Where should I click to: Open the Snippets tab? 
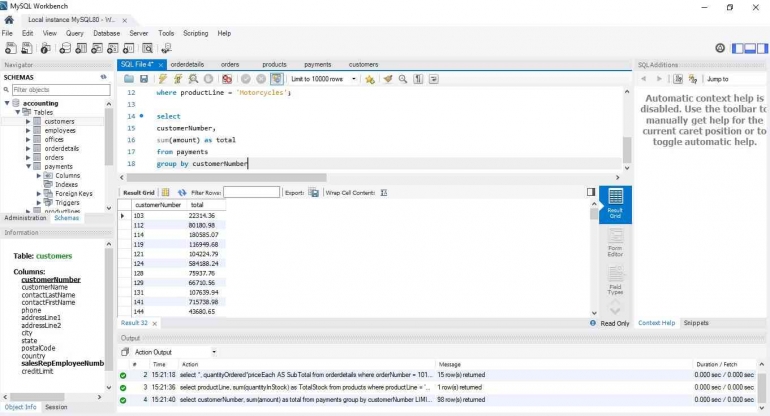696,323
